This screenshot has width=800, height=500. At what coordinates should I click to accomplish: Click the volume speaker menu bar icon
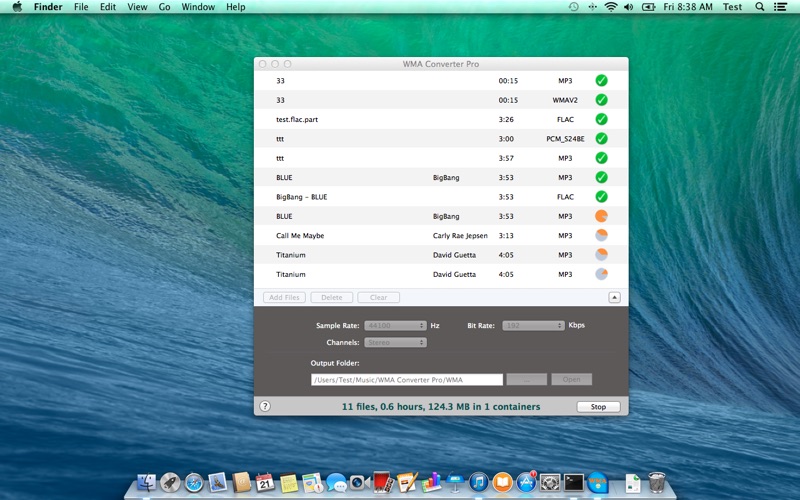coord(629,7)
